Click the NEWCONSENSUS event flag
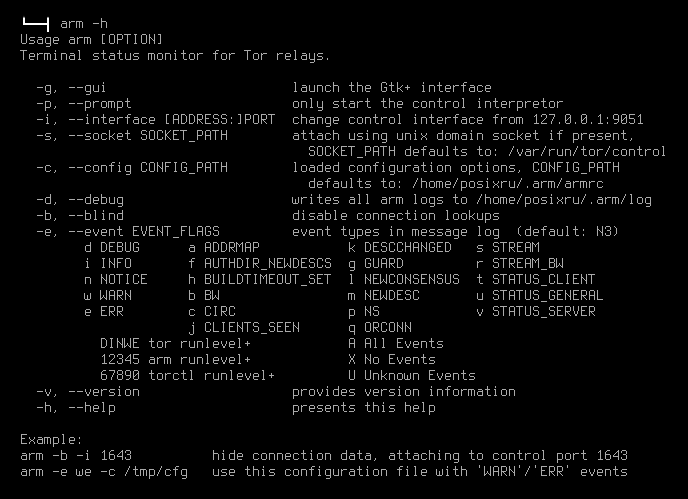 [404, 280]
